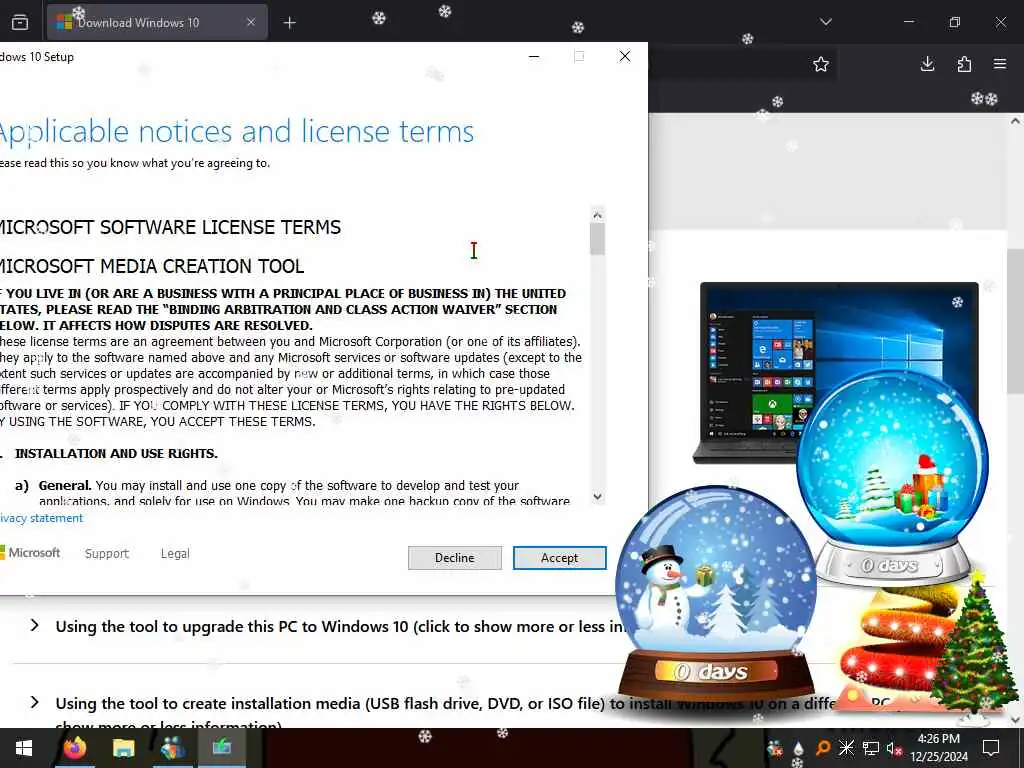Open the Extensions puzzle icon
Viewport: 1024px width, 768px height.
click(x=964, y=64)
